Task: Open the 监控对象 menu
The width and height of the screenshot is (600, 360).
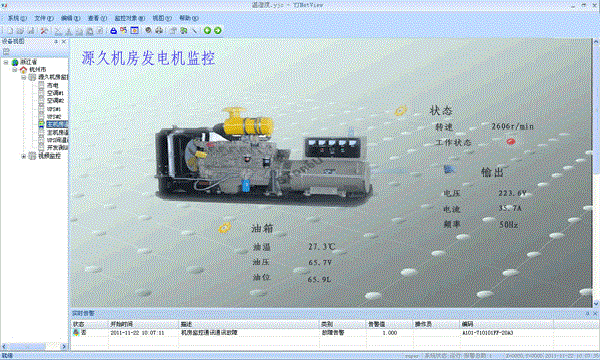Action: pos(130,18)
